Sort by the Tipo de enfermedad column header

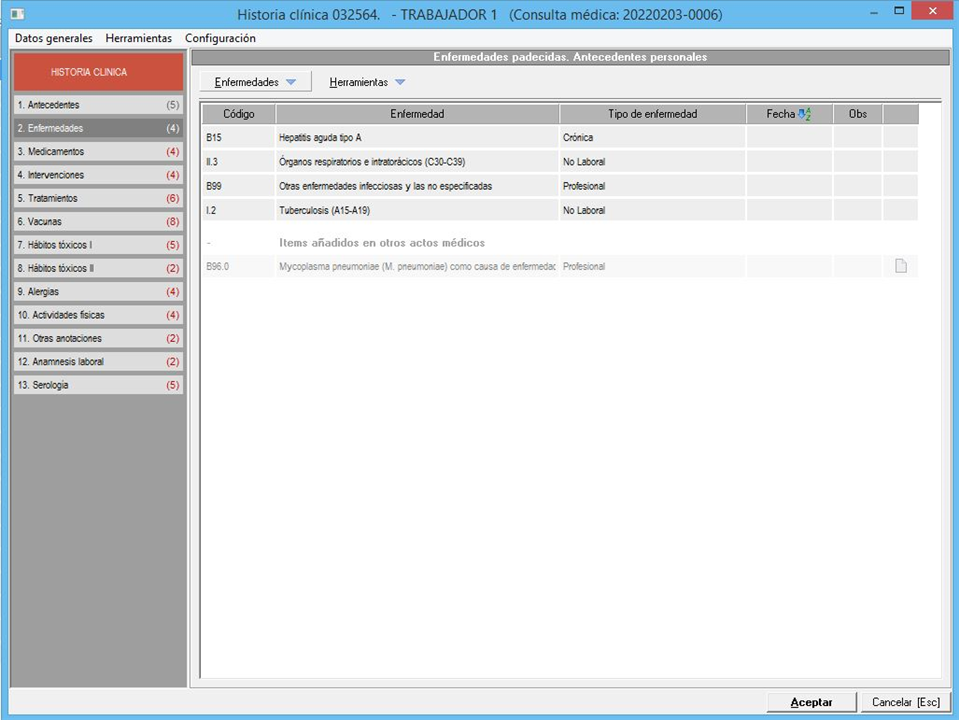pos(652,115)
